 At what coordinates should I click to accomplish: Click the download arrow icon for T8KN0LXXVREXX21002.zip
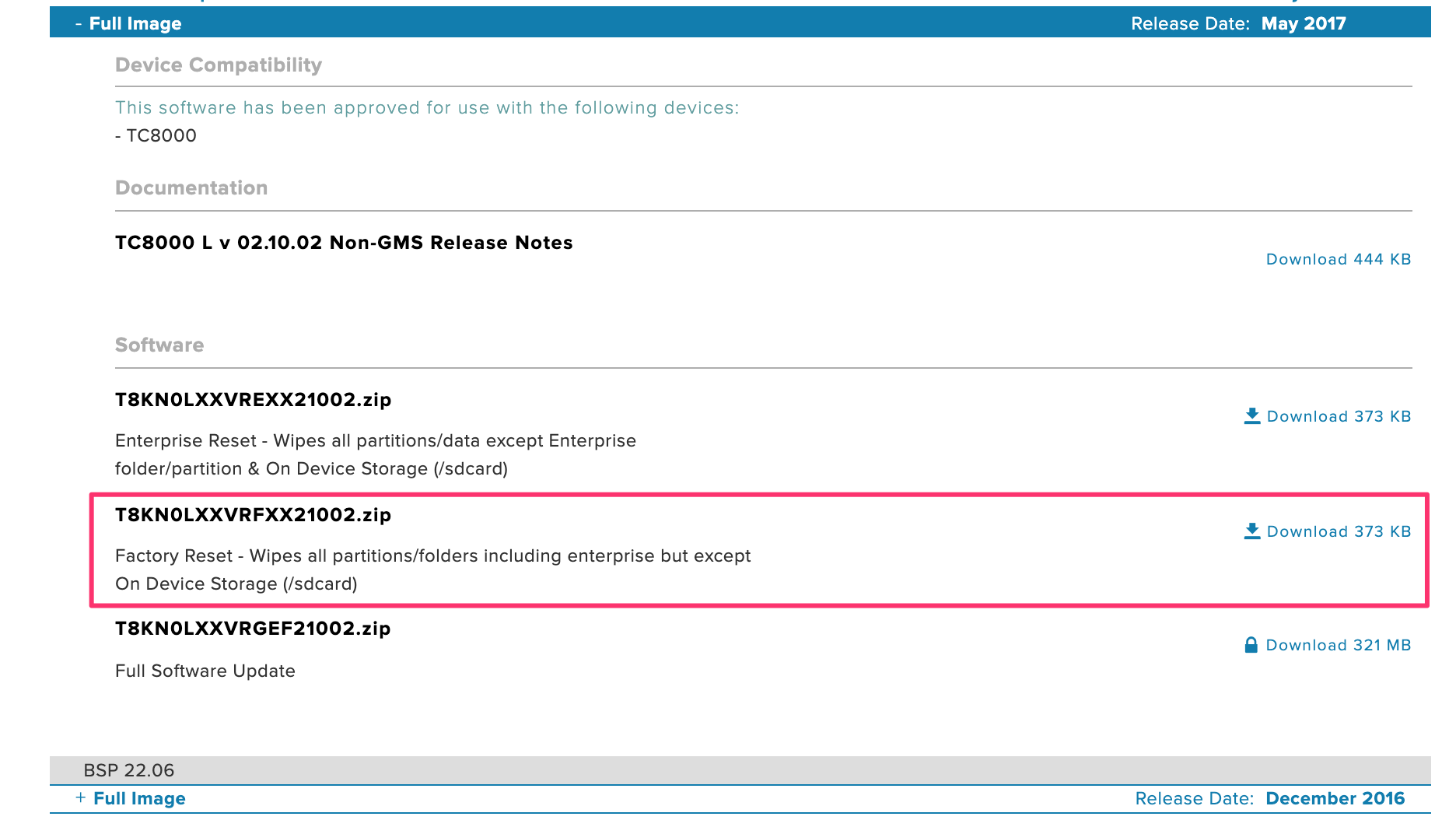1251,416
